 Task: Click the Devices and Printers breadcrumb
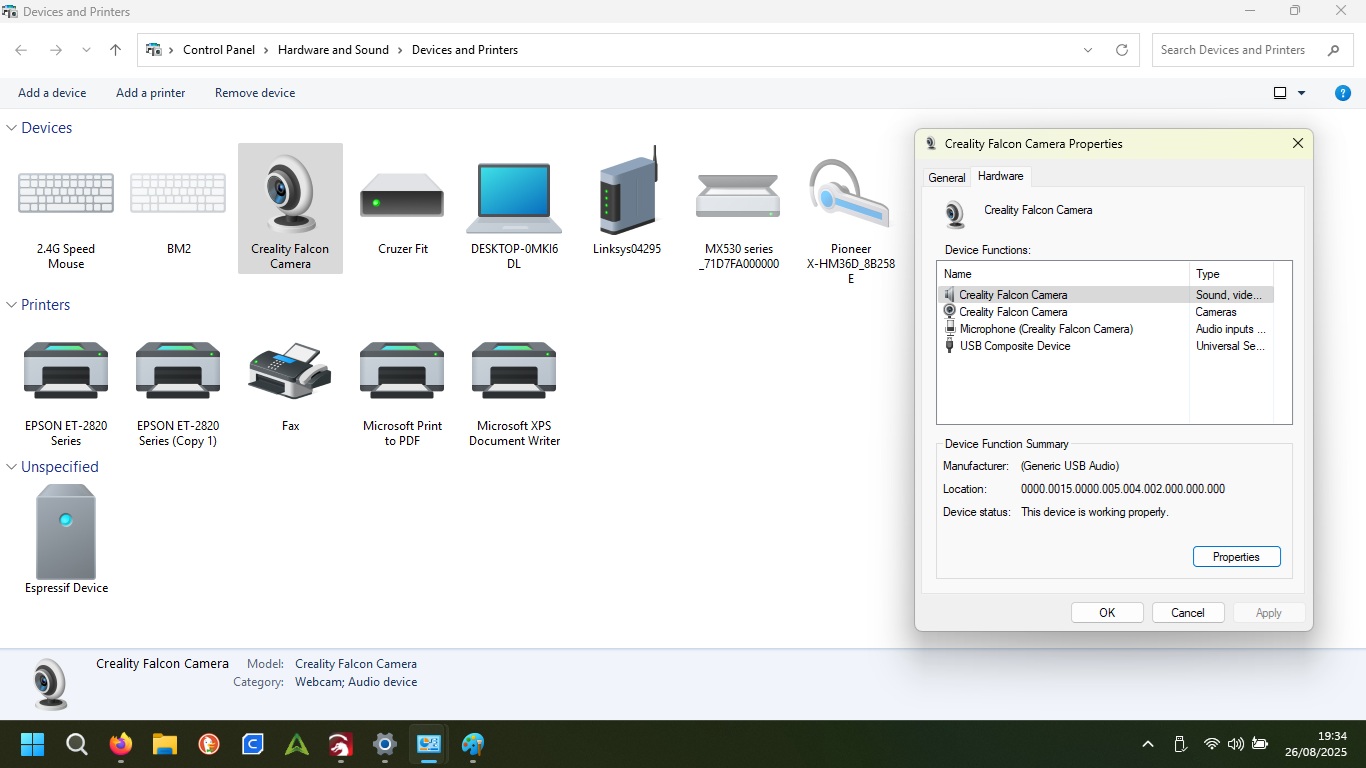(465, 50)
